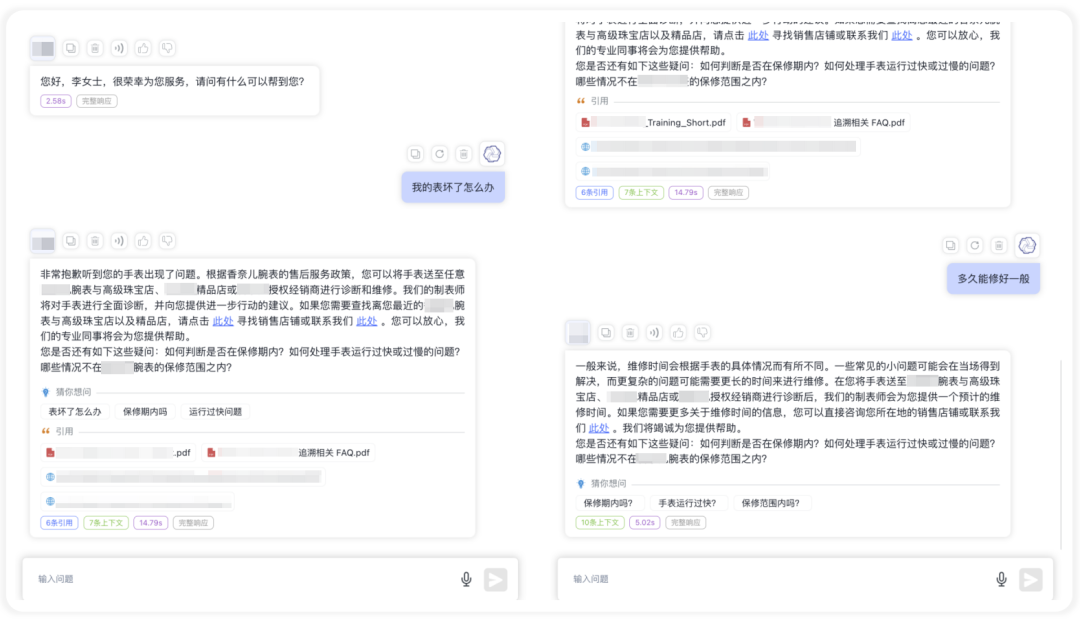Open 追溯相关 FAQ.pdf citation in left panel
Screen dimensions: 1080x620
pyautogui.click(x=288, y=453)
